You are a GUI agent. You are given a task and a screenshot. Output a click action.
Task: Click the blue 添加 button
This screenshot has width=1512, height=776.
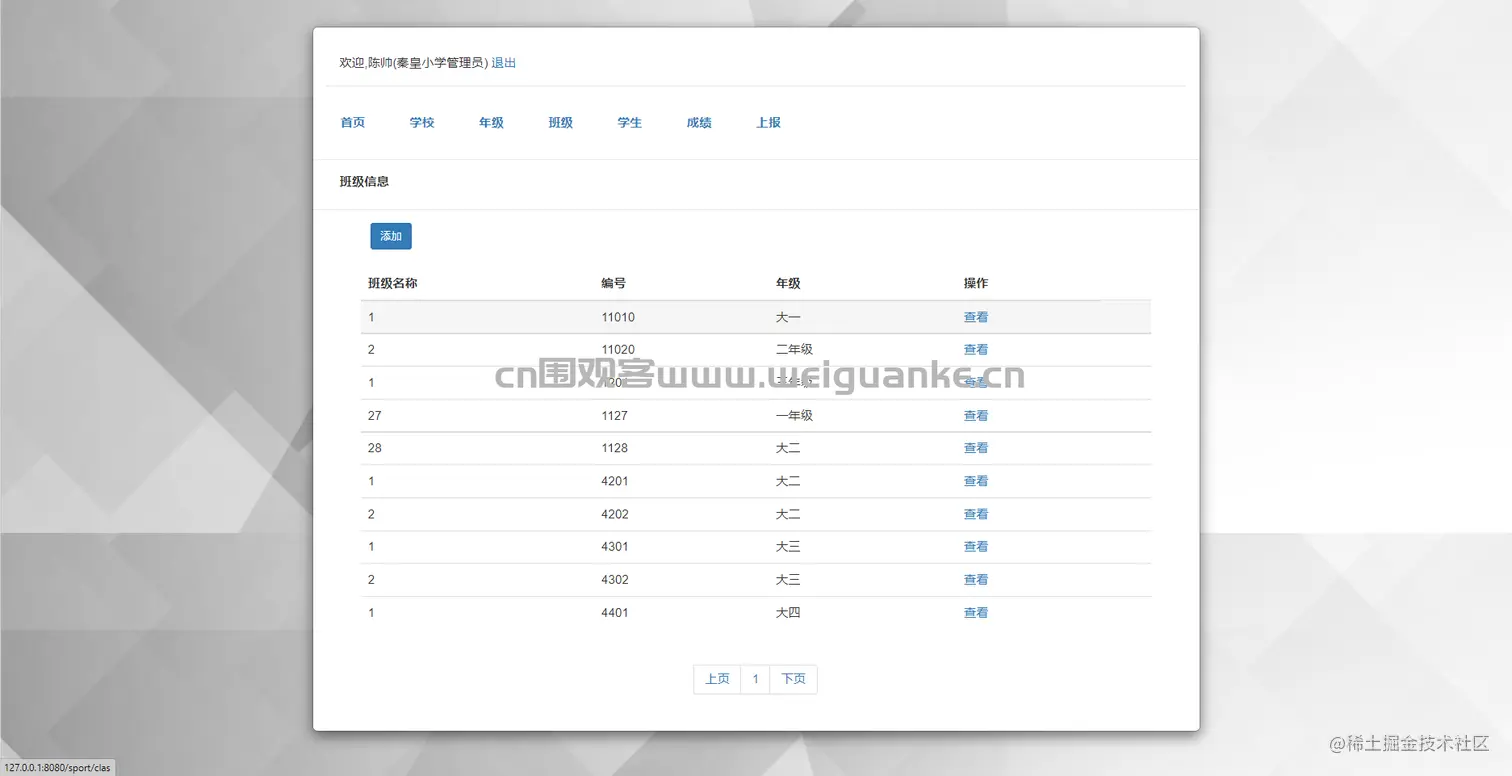(x=391, y=236)
